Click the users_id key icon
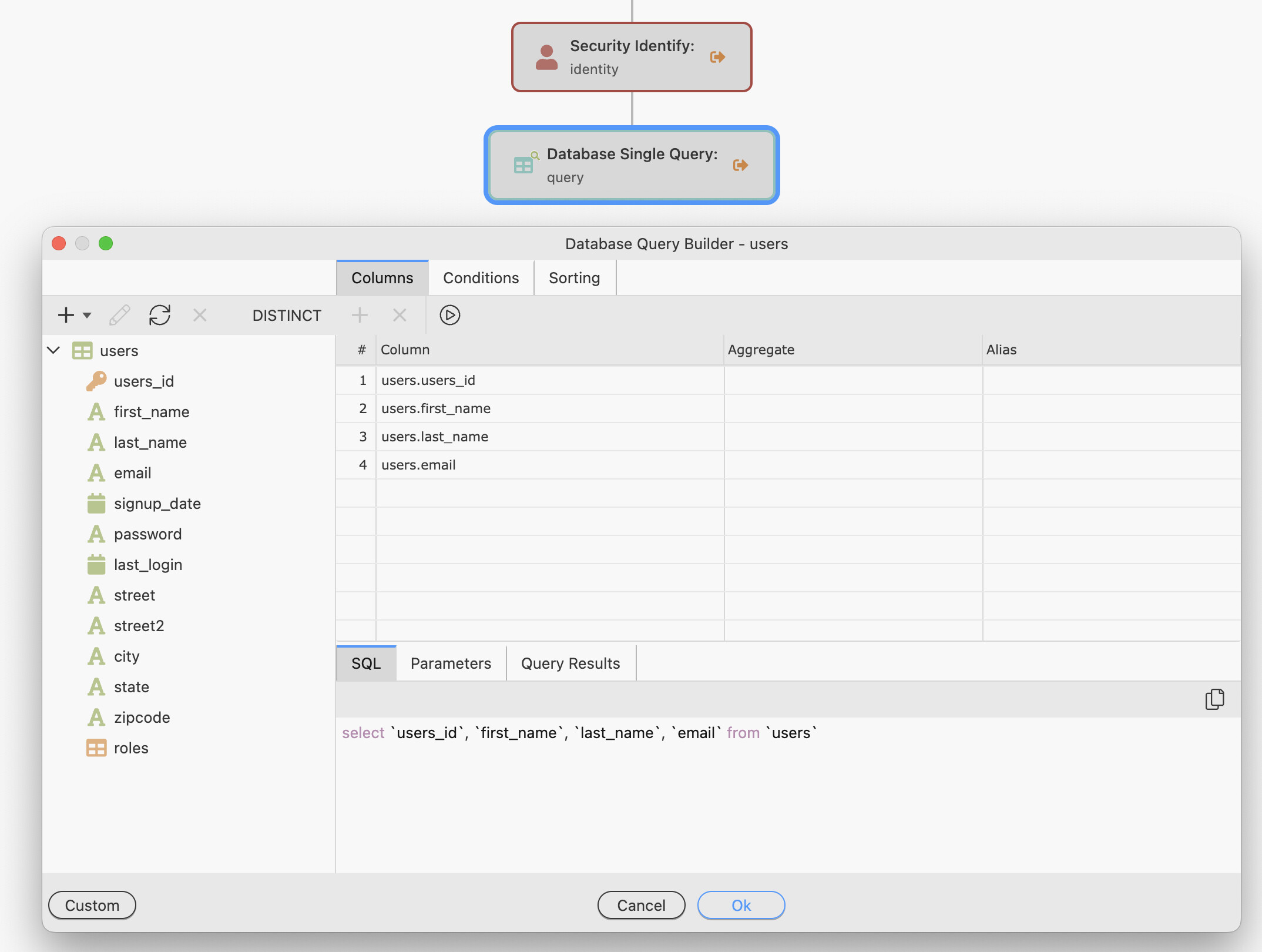Image resolution: width=1262 pixels, height=952 pixels. [96, 381]
